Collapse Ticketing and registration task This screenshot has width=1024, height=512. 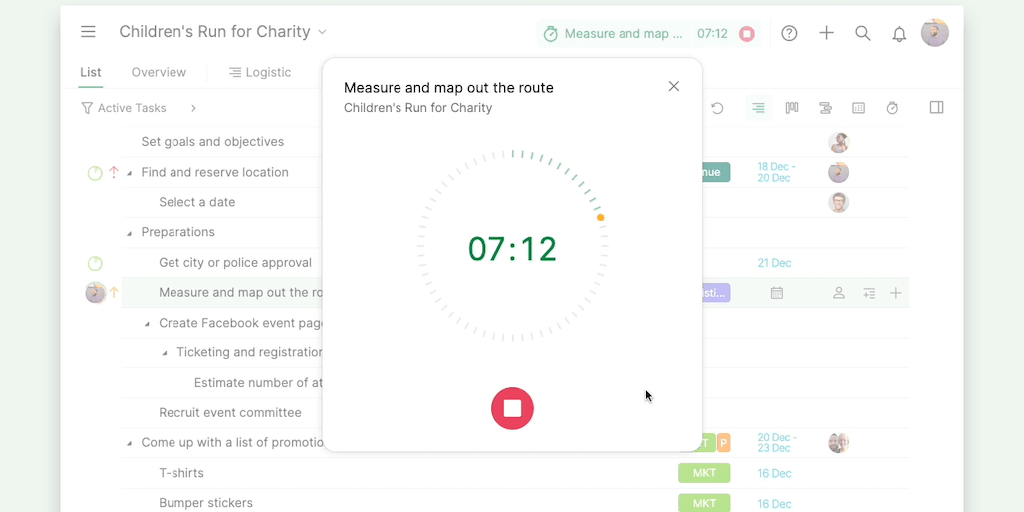pyautogui.click(x=165, y=353)
